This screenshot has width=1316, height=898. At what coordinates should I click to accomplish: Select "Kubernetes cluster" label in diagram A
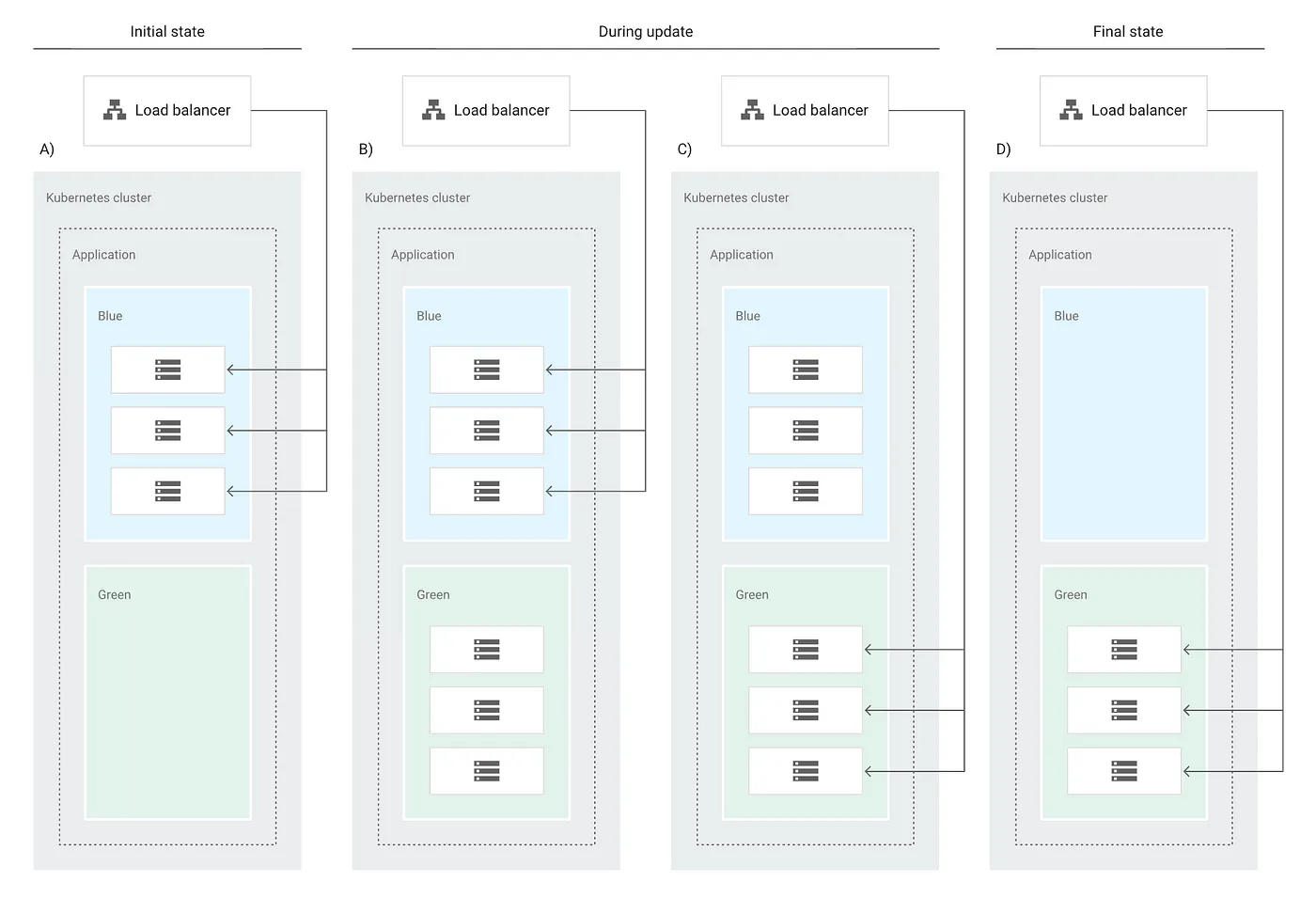[x=99, y=197]
